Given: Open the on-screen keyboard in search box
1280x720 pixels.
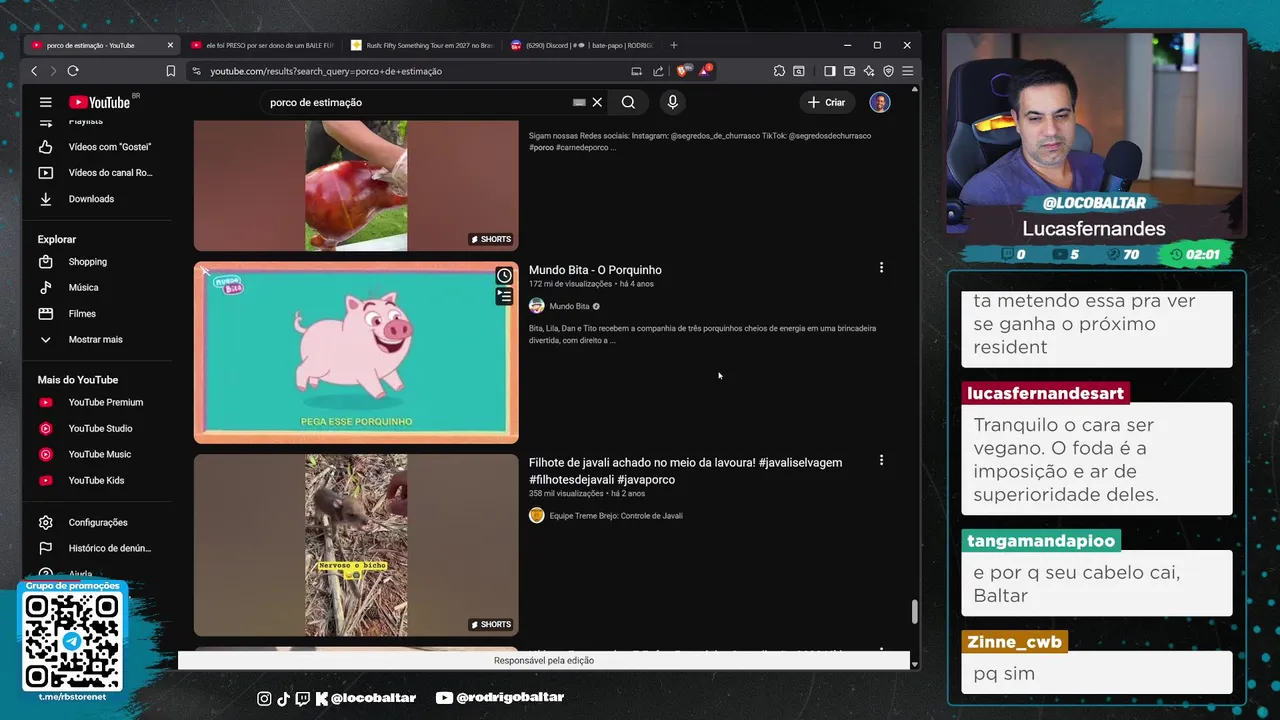Looking at the screenshot, I should 579,102.
